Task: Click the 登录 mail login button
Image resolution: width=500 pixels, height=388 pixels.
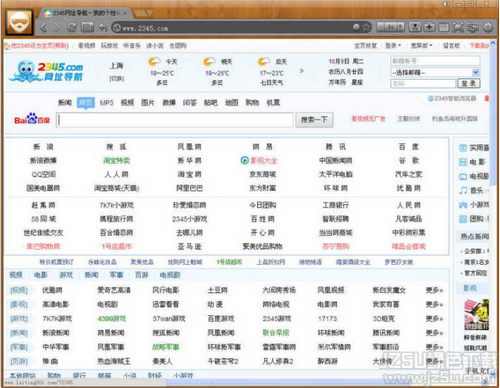Action: (469, 84)
